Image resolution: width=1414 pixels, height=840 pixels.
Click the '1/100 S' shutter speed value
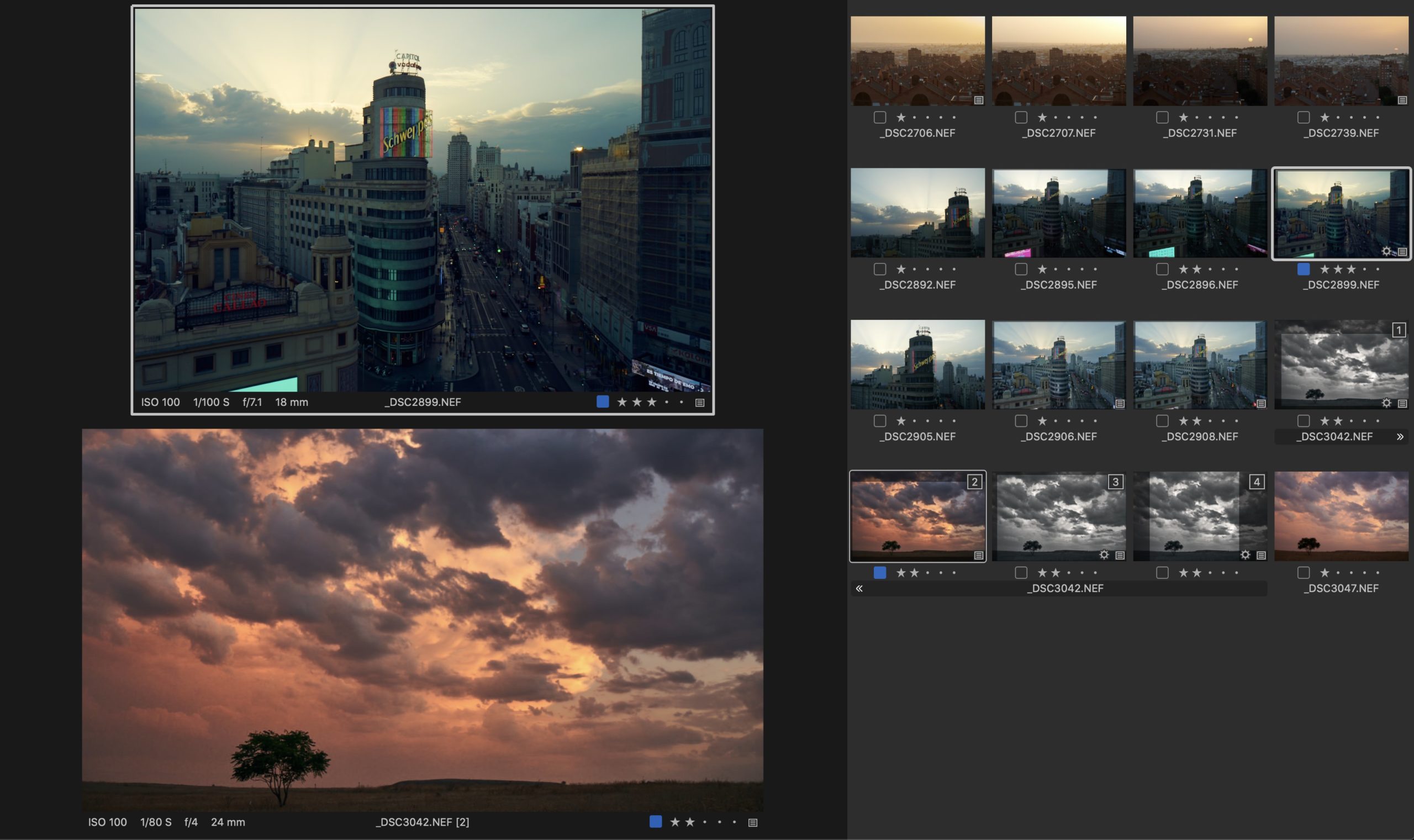[x=211, y=403]
